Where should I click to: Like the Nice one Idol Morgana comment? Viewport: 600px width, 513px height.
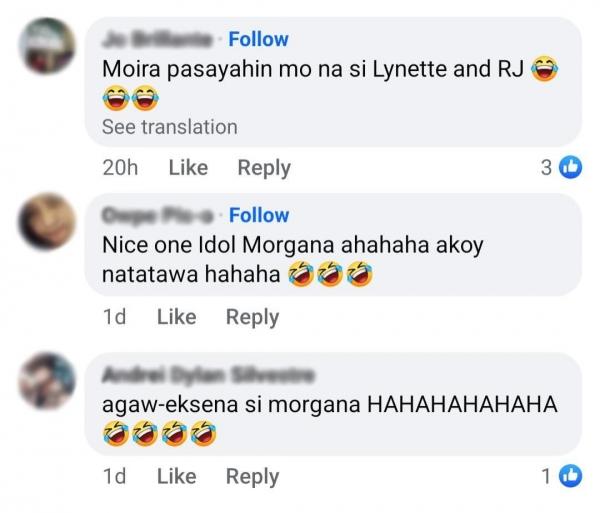pyautogui.click(x=176, y=317)
